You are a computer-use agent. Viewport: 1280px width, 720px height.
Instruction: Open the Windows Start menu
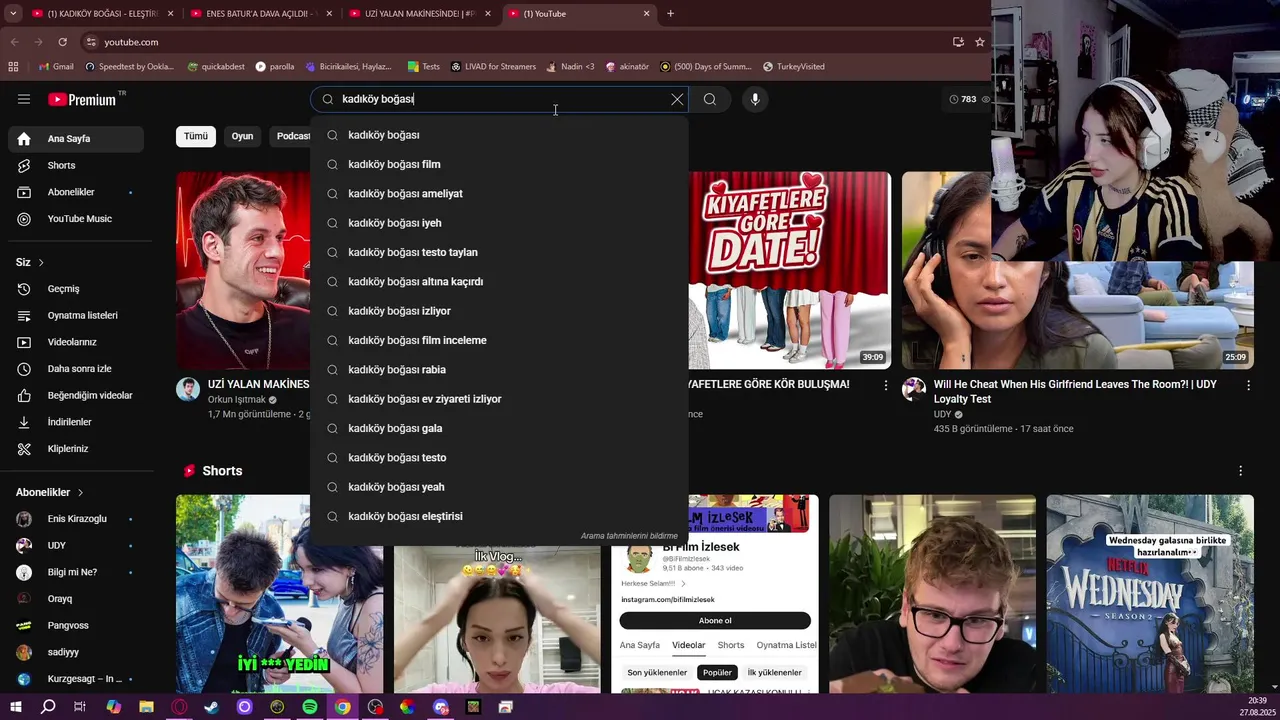point(15,707)
